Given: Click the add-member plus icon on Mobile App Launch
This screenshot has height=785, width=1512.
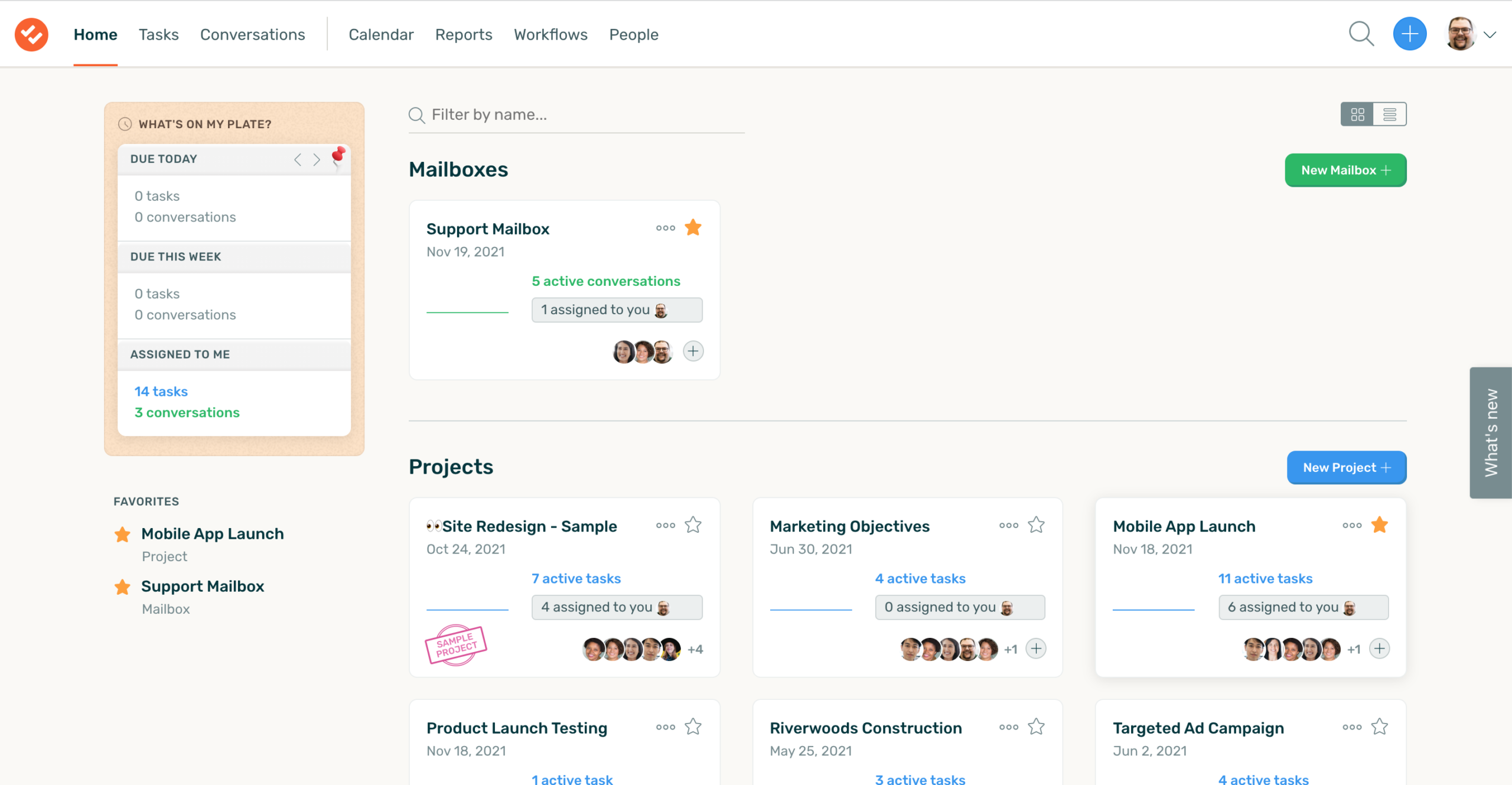Looking at the screenshot, I should click(1380, 648).
